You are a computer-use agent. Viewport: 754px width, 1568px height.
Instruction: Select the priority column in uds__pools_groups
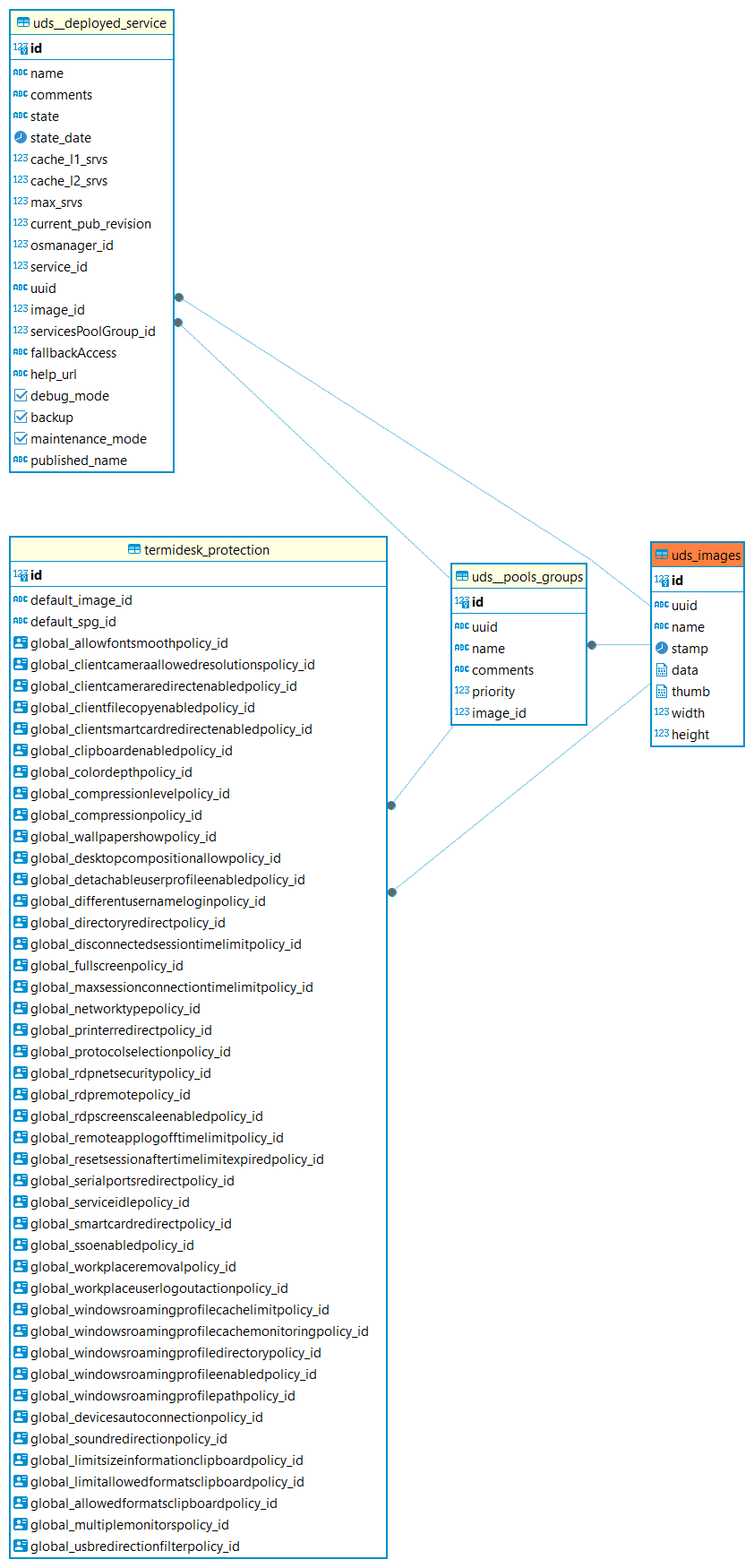(x=493, y=691)
